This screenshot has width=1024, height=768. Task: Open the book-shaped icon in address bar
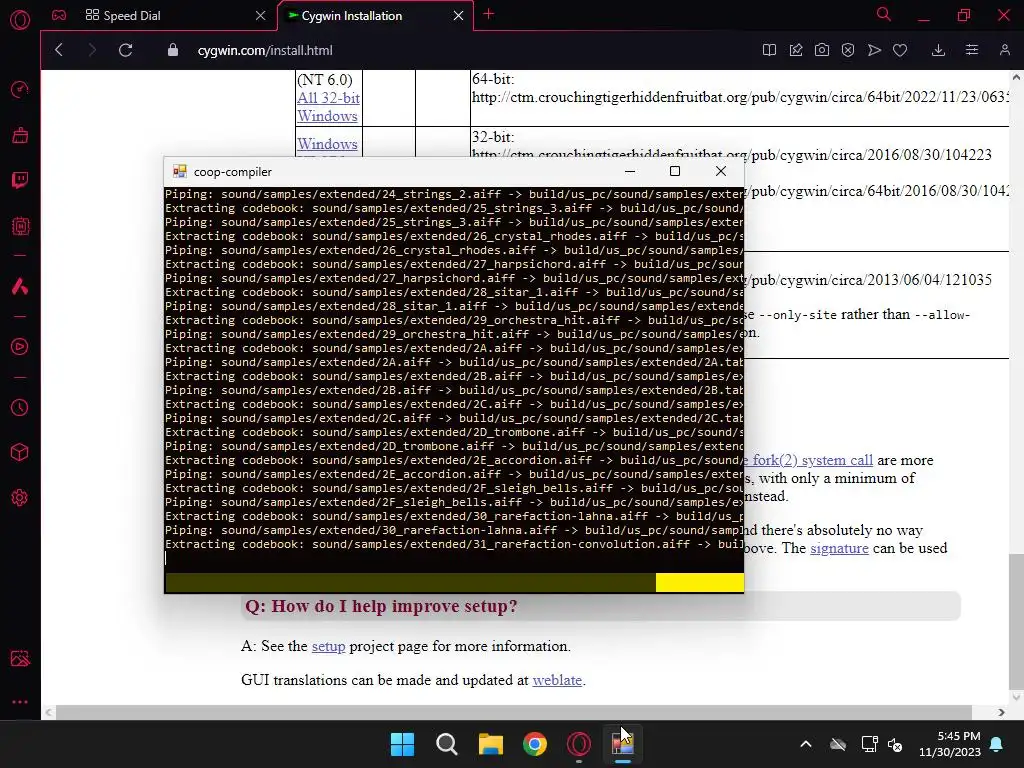pos(769,50)
